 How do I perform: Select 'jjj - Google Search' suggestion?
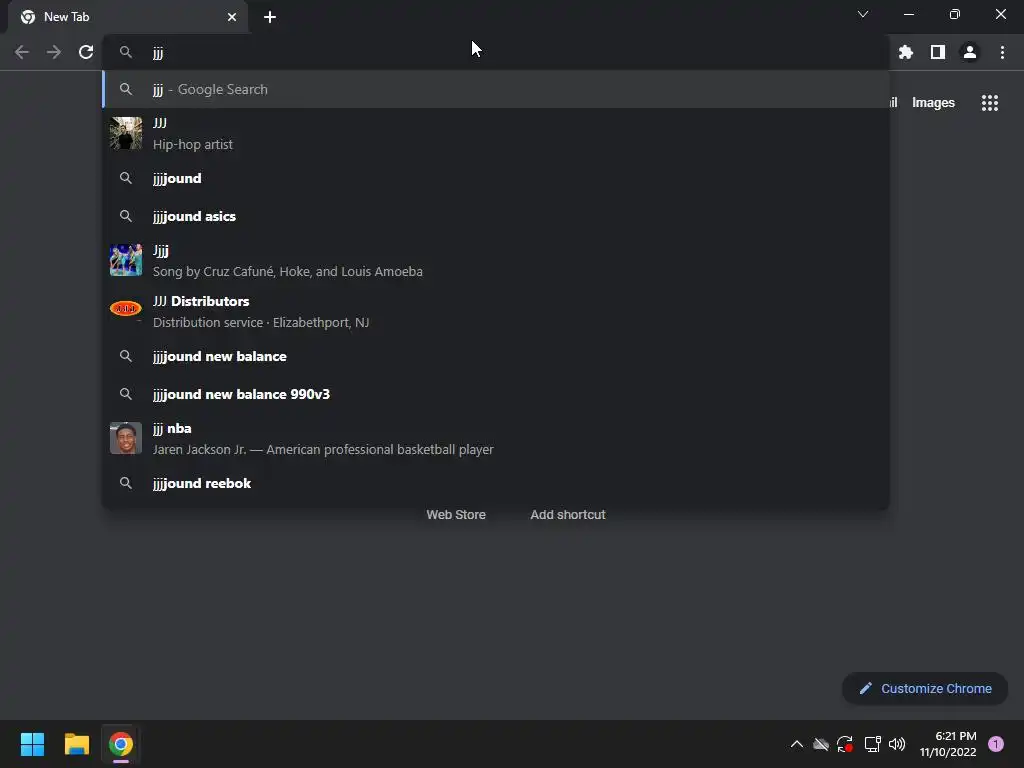(x=496, y=89)
